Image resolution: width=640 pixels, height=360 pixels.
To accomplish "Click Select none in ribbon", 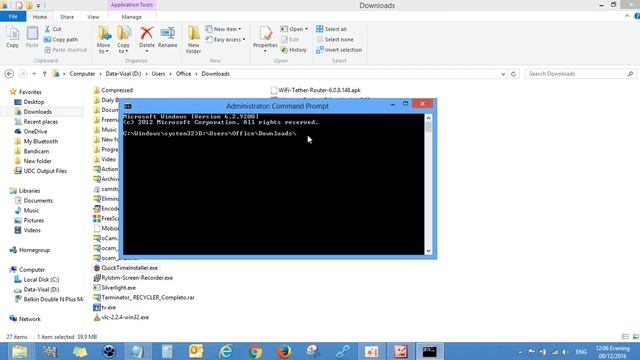I will (x=335, y=40).
